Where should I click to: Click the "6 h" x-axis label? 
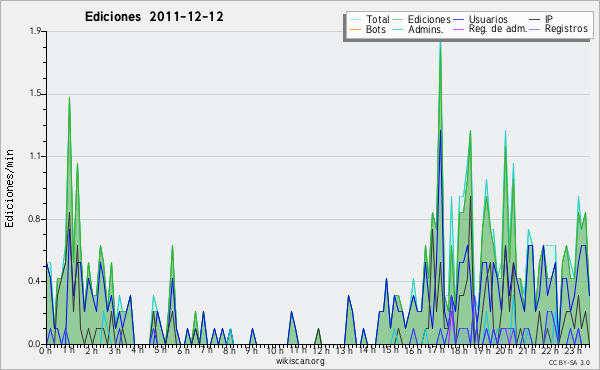[183, 350]
